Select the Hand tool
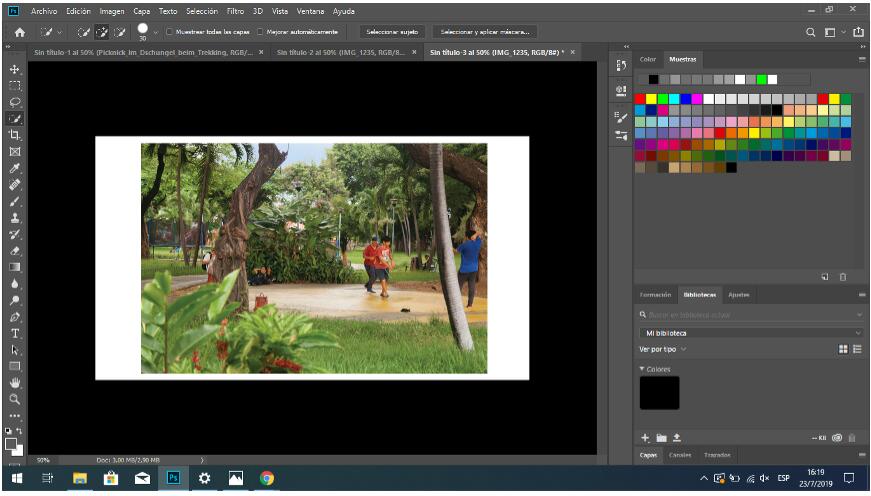The height and width of the screenshot is (496, 871). pyautogui.click(x=15, y=383)
